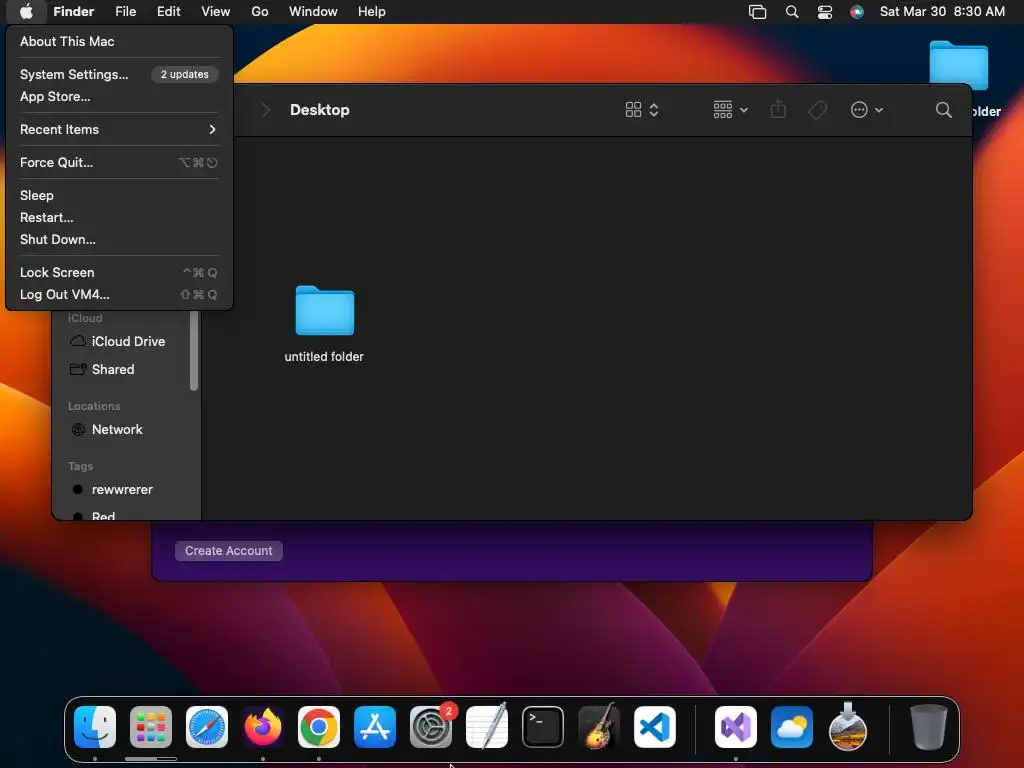Open the Group By dropdown
1024x768 pixels.
tap(731, 110)
